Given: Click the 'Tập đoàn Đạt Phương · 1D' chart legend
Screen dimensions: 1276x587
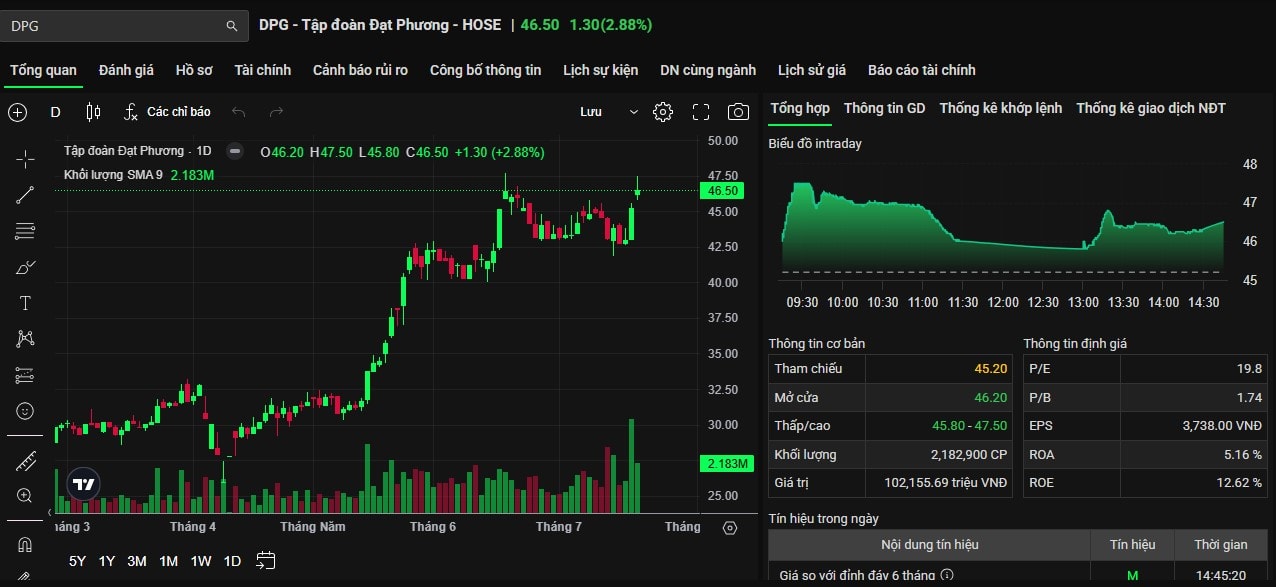Looking at the screenshot, I should point(137,151).
